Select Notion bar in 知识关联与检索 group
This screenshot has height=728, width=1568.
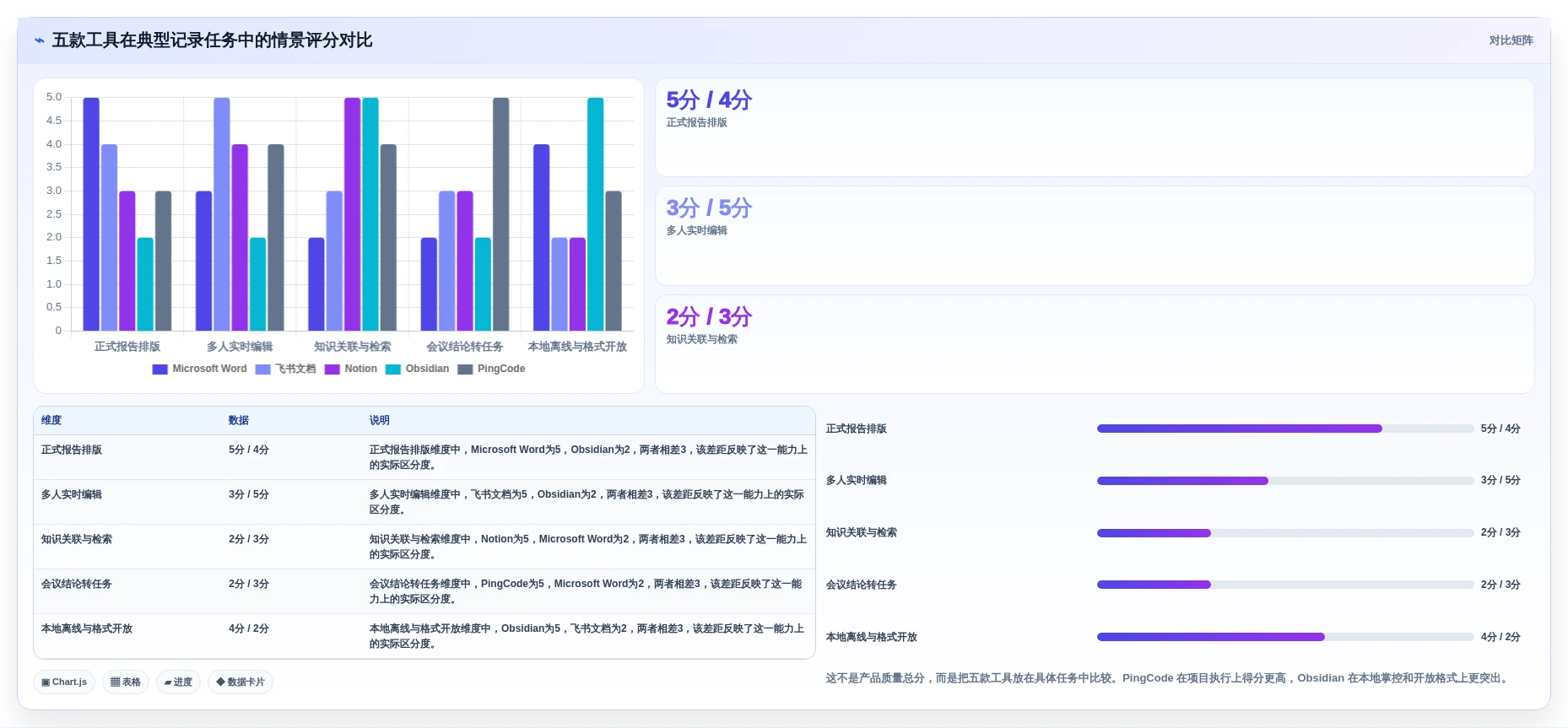pyautogui.click(x=353, y=214)
